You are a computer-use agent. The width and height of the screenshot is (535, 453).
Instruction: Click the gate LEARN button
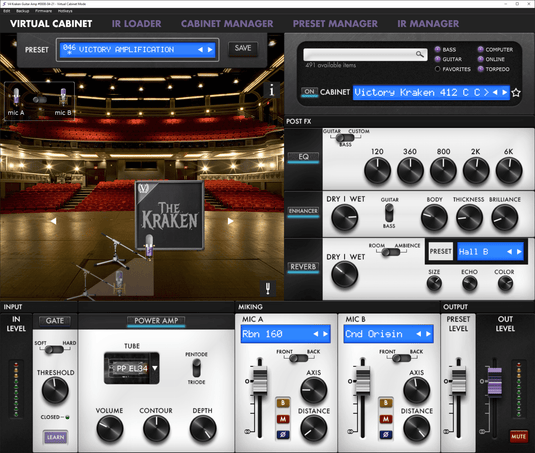pos(55,437)
